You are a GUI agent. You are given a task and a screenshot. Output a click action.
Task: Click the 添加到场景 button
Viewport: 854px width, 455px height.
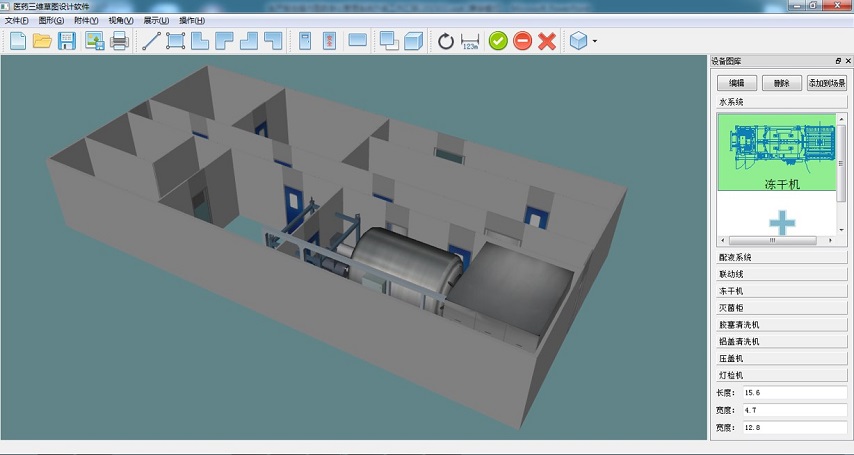(x=827, y=83)
